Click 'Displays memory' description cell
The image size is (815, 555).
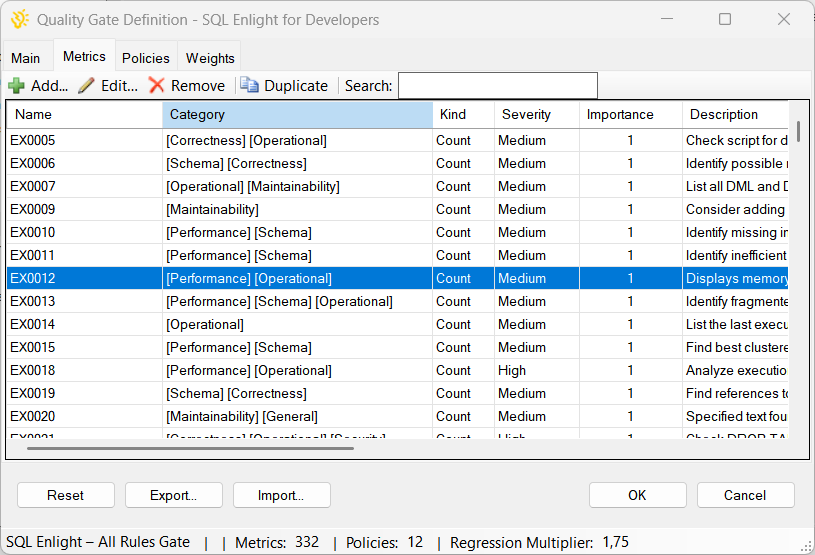click(735, 278)
